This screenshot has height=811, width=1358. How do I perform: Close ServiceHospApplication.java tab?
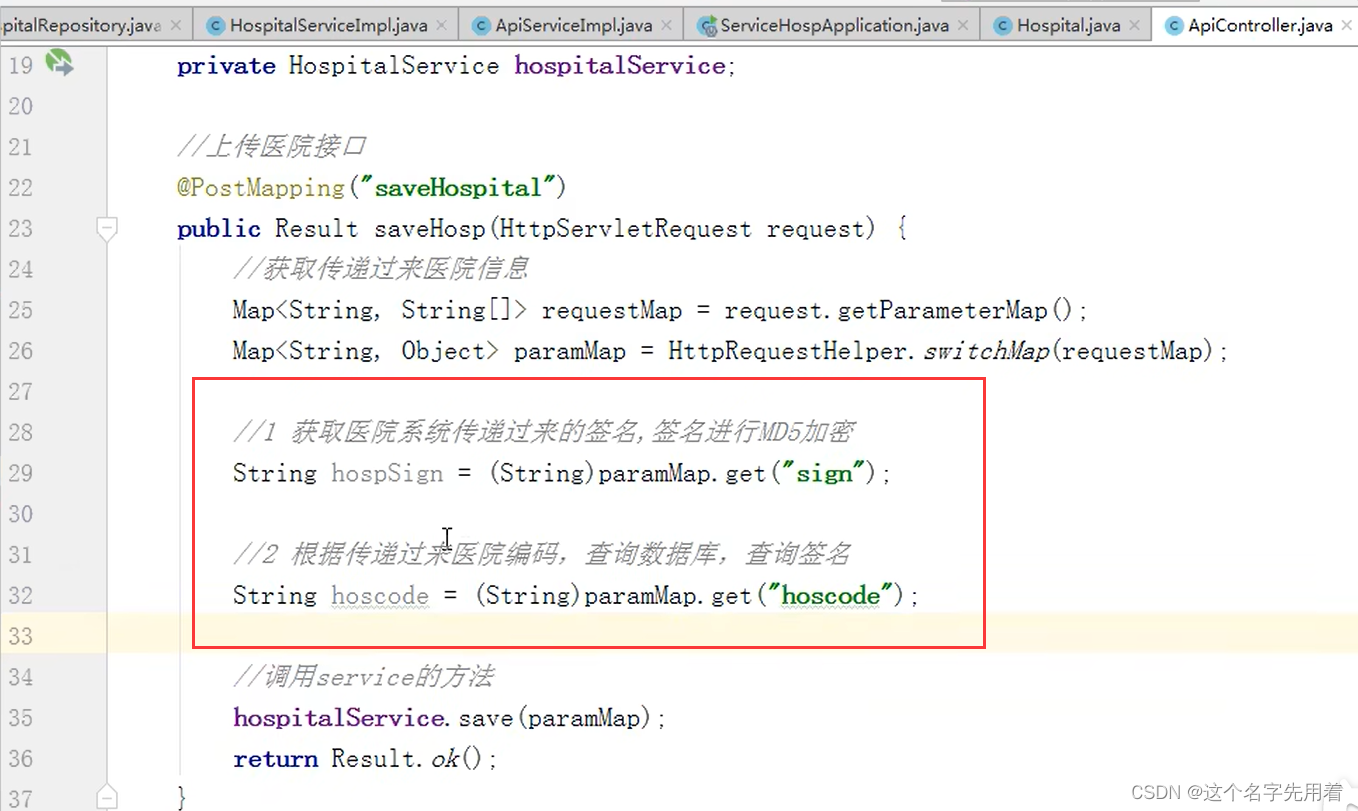coord(963,26)
